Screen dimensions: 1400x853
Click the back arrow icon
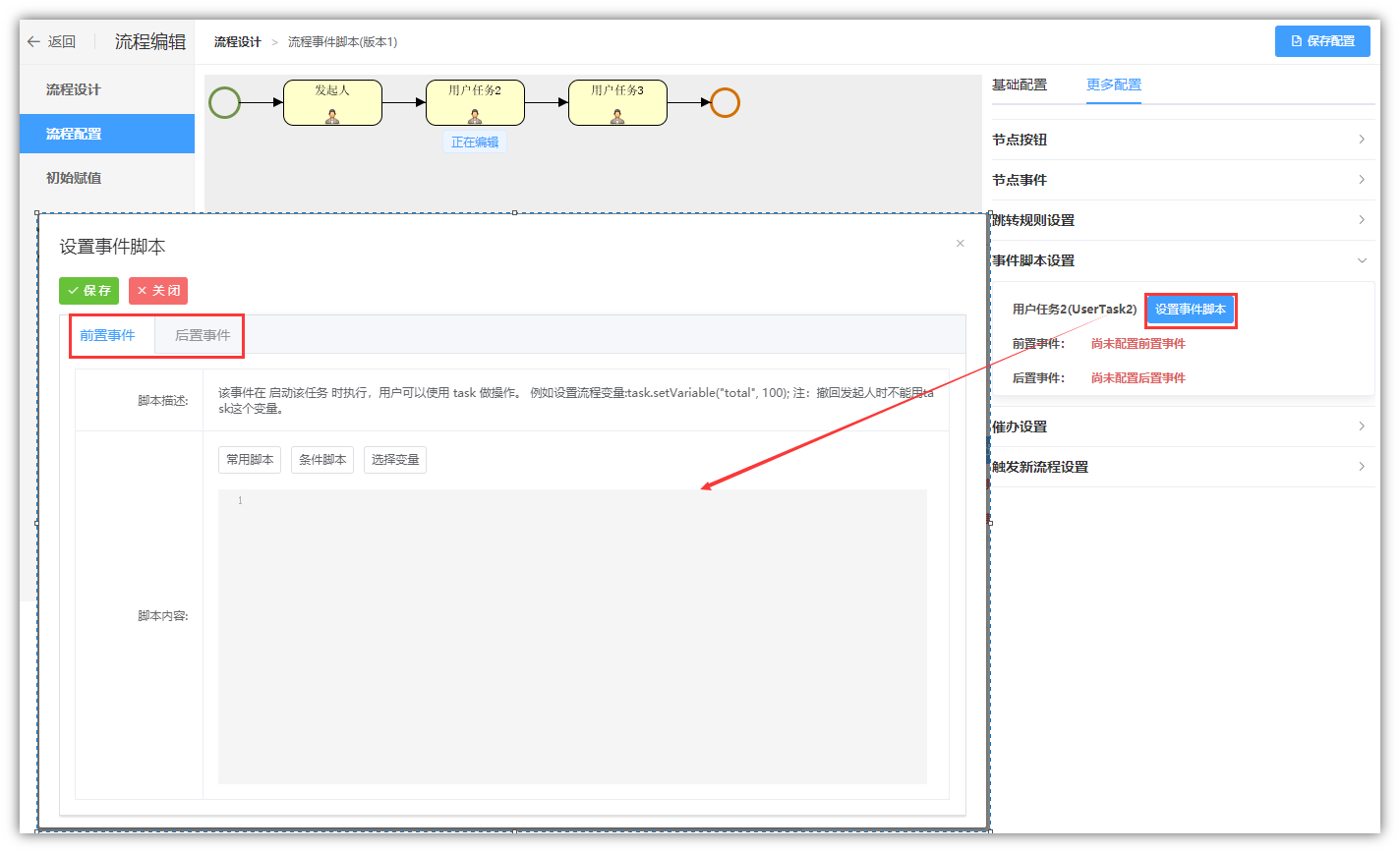coord(33,41)
